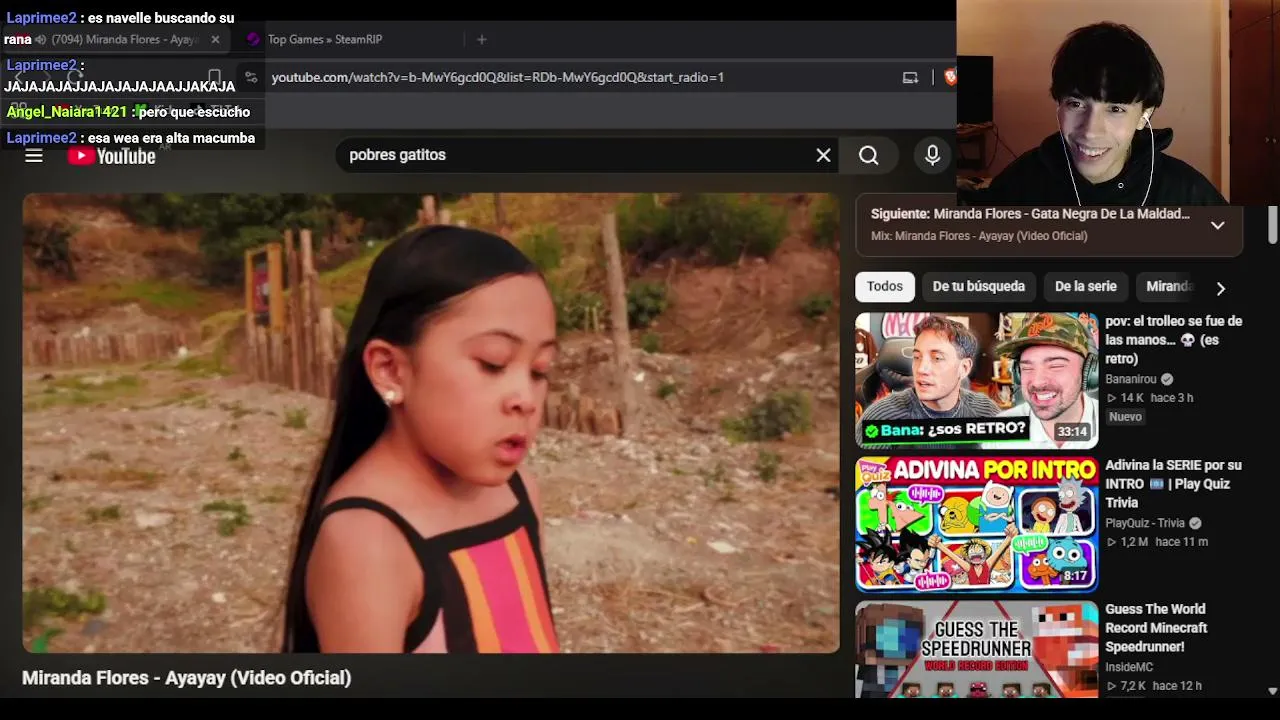Start voice search with microphone
The image size is (1280, 720).
pyautogui.click(x=932, y=155)
